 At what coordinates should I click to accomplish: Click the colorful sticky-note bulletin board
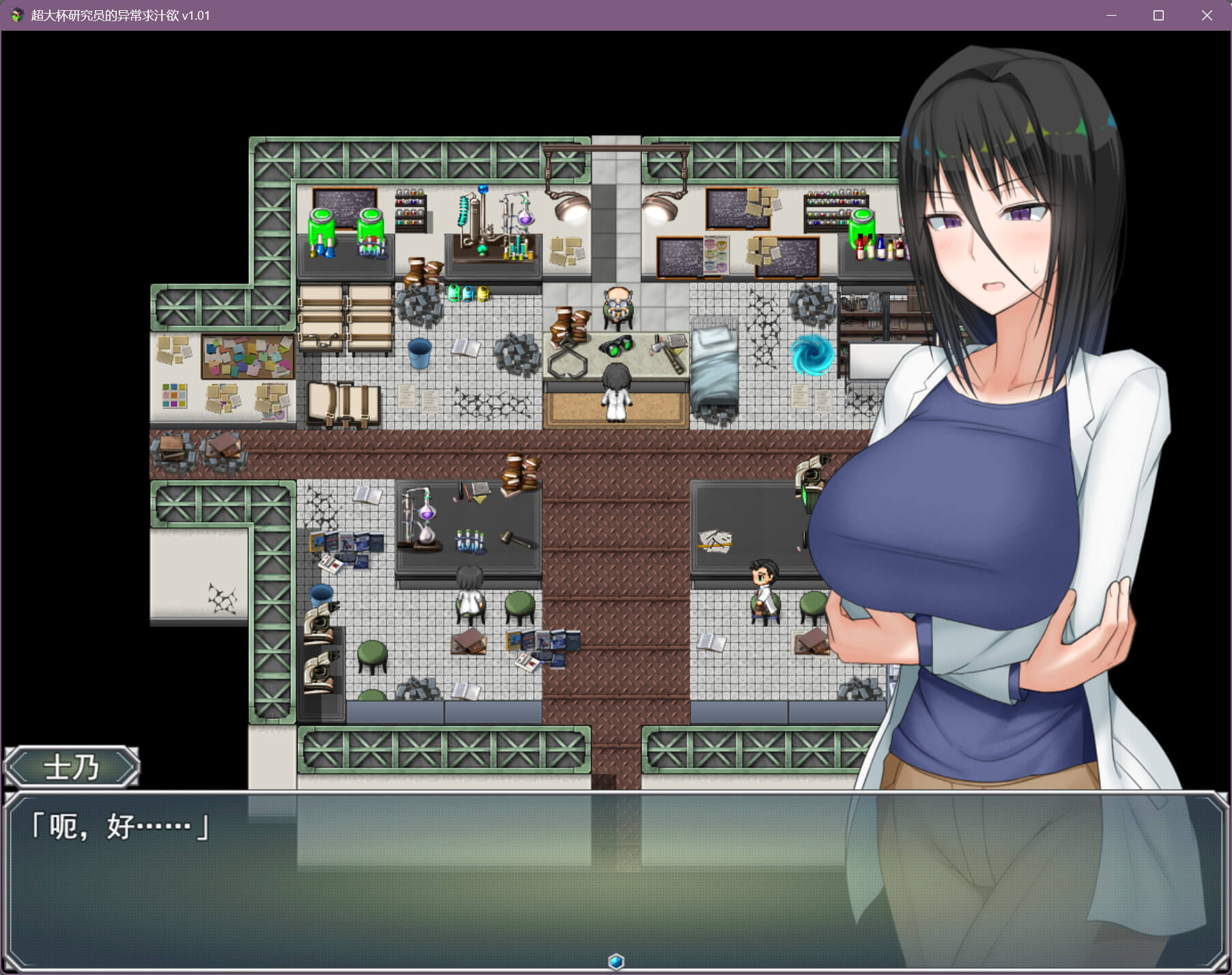[248, 357]
